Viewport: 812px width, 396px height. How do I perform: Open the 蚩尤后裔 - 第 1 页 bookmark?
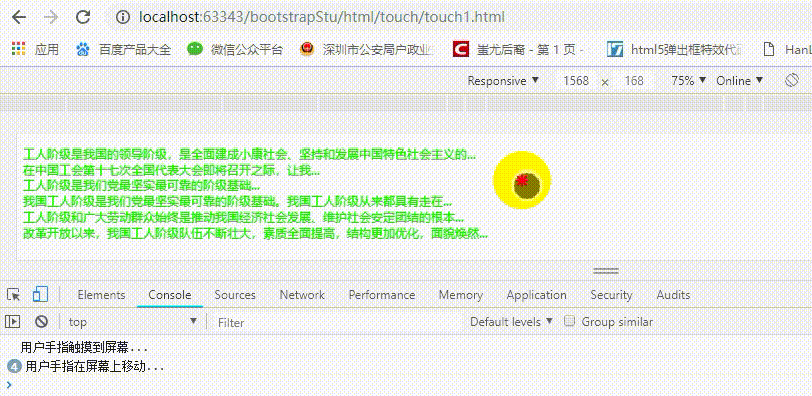click(x=519, y=50)
